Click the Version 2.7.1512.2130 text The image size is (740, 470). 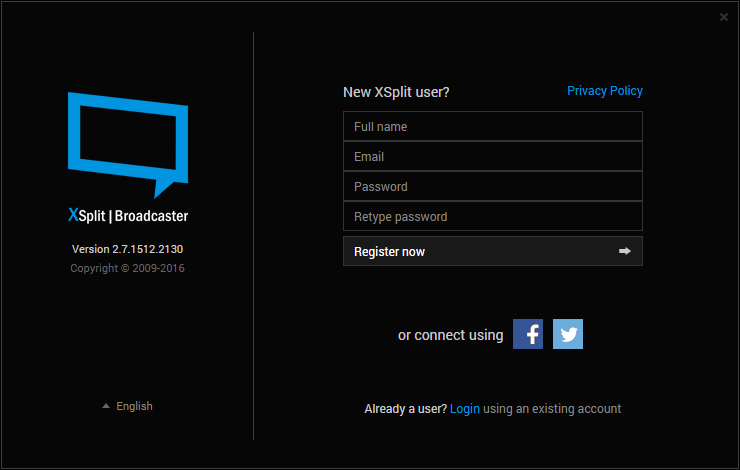(x=127, y=249)
